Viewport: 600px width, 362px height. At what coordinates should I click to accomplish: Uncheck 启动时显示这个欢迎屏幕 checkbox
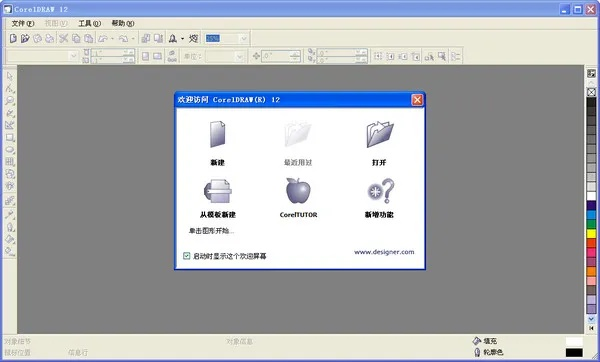click(x=186, y=256)
